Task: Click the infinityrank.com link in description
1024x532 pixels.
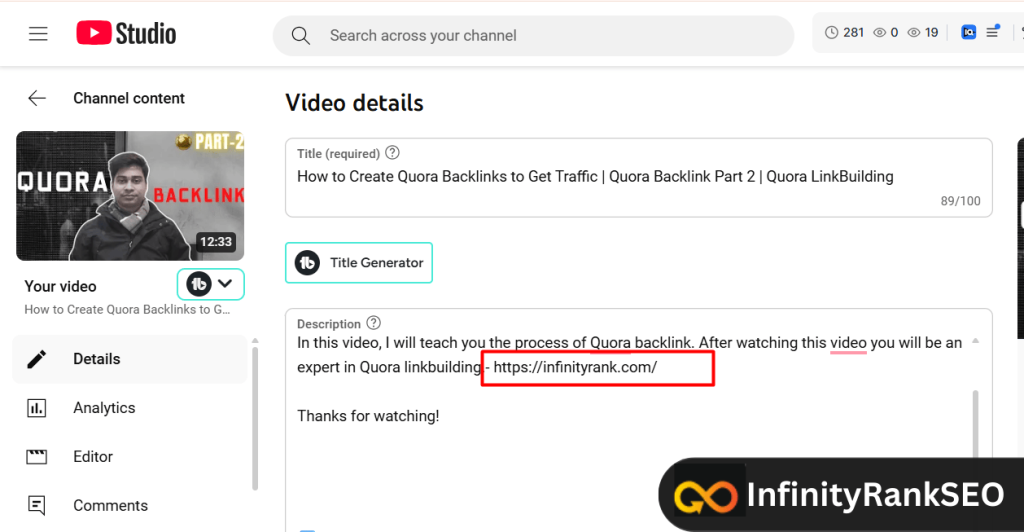Action: [575, 367]
